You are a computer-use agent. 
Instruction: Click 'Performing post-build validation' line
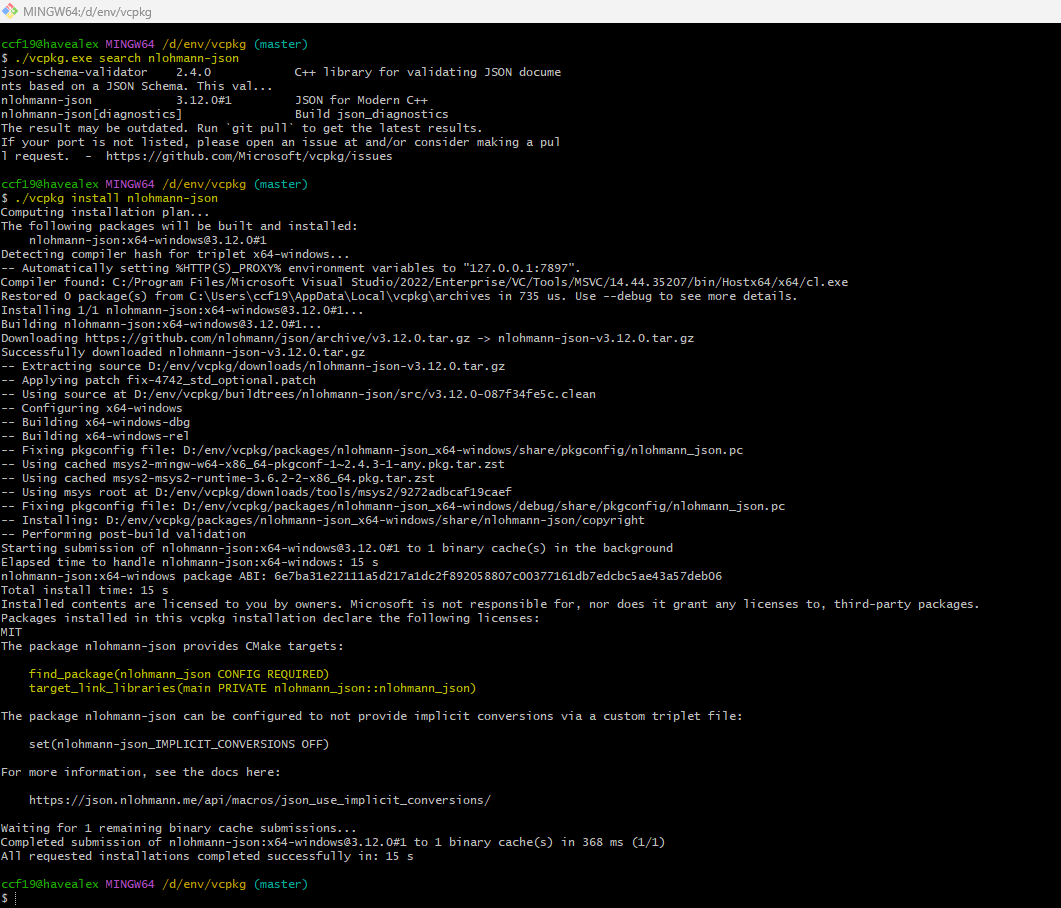tap(123, 535)
